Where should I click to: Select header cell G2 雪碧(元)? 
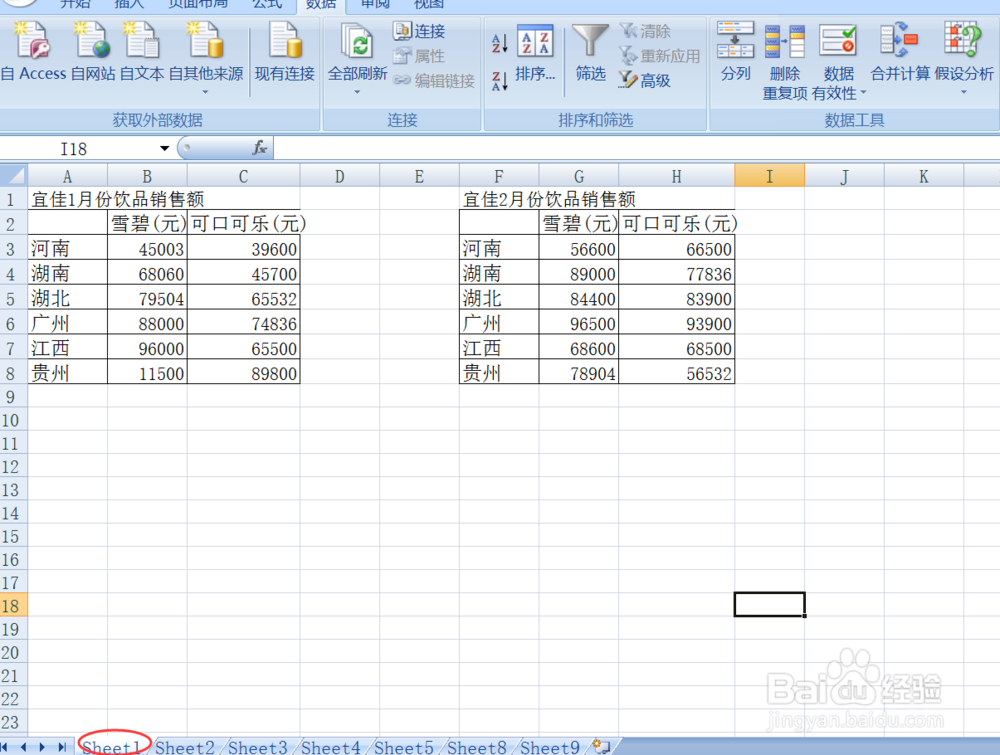pos(578,223)
